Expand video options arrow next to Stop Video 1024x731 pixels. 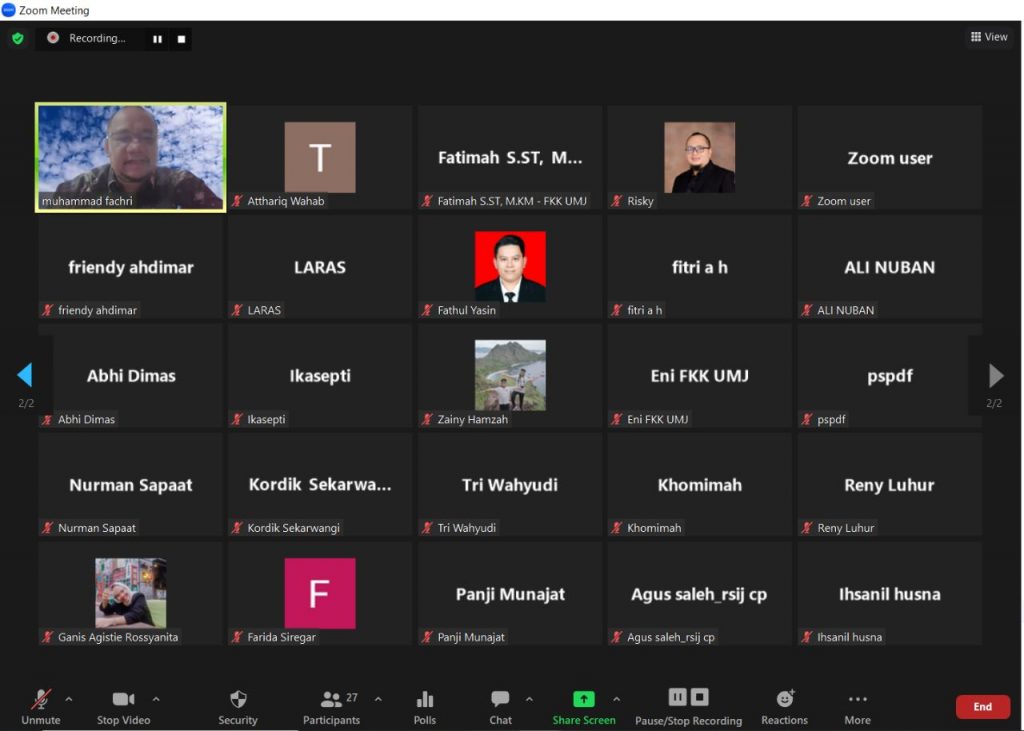[x=156, y=699]
